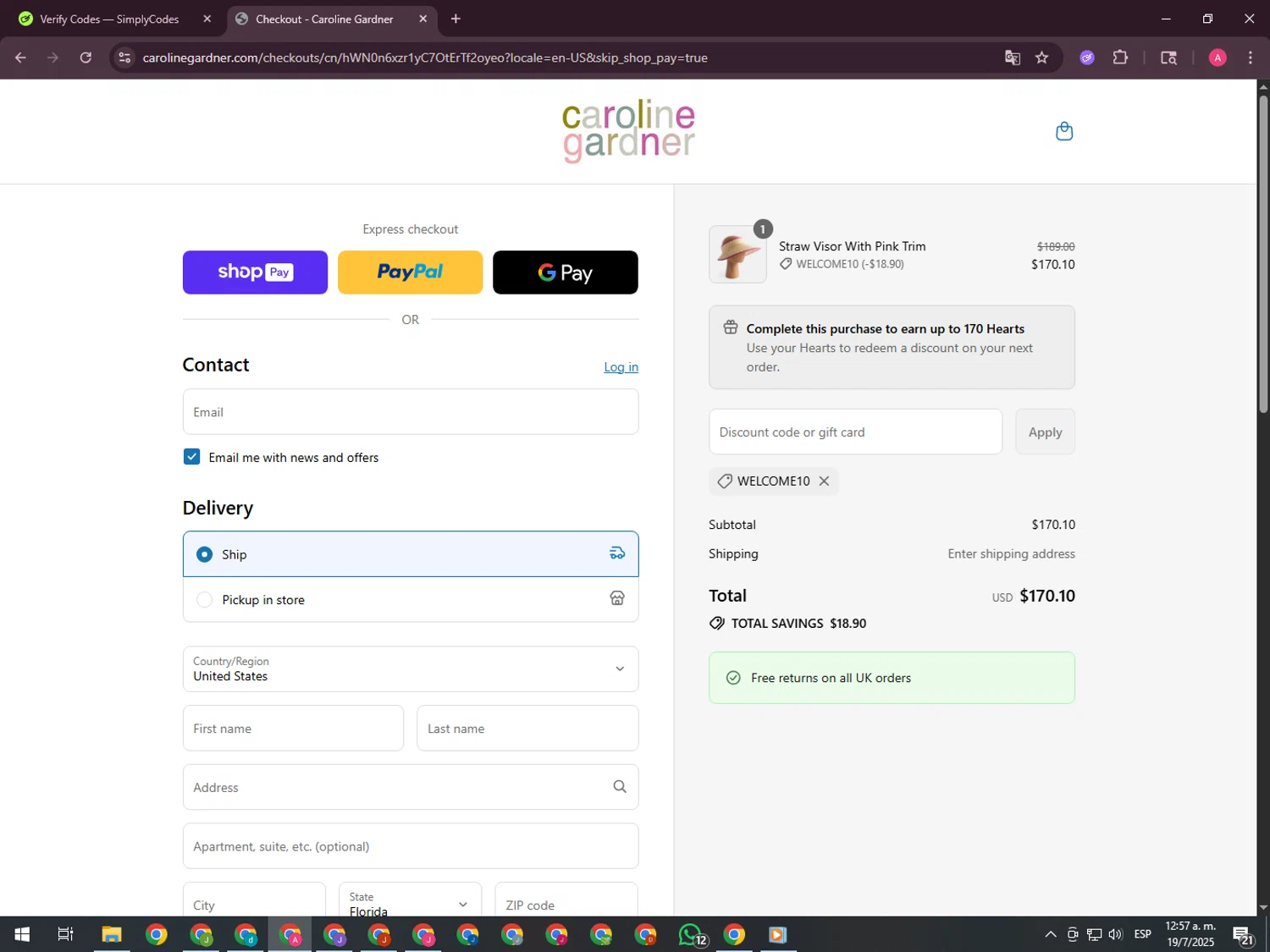Open Windows Start menu

(22, 934)
